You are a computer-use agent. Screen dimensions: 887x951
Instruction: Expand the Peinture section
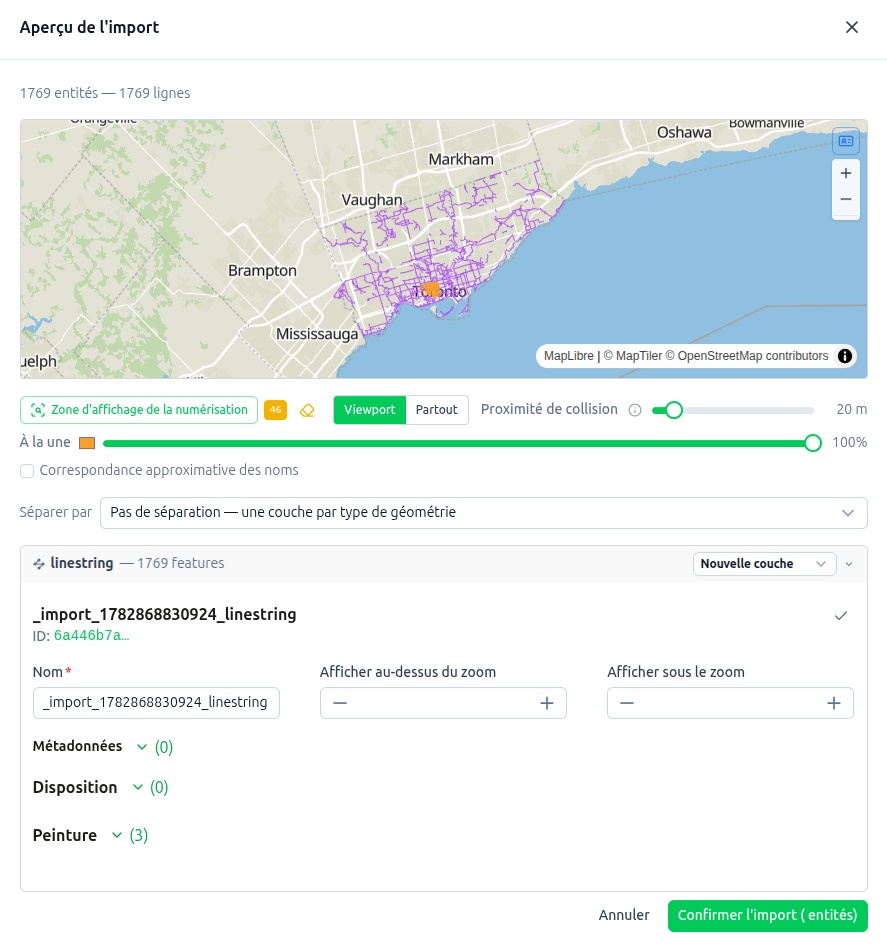click(x=90, y=835)
